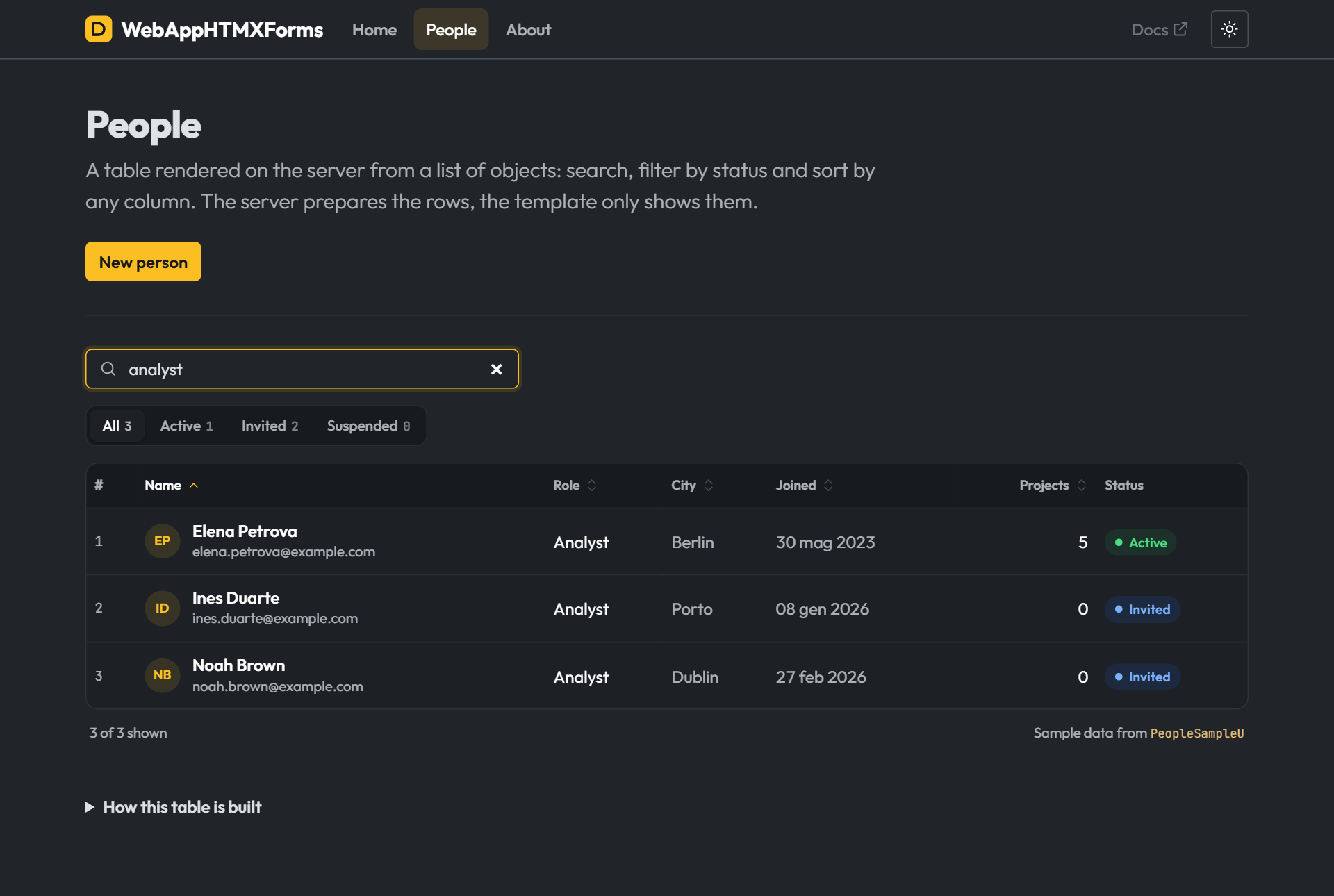1334x896 pixels.
Task: Click the # column header
Action: pyautogui.click(x=99, y=486)
